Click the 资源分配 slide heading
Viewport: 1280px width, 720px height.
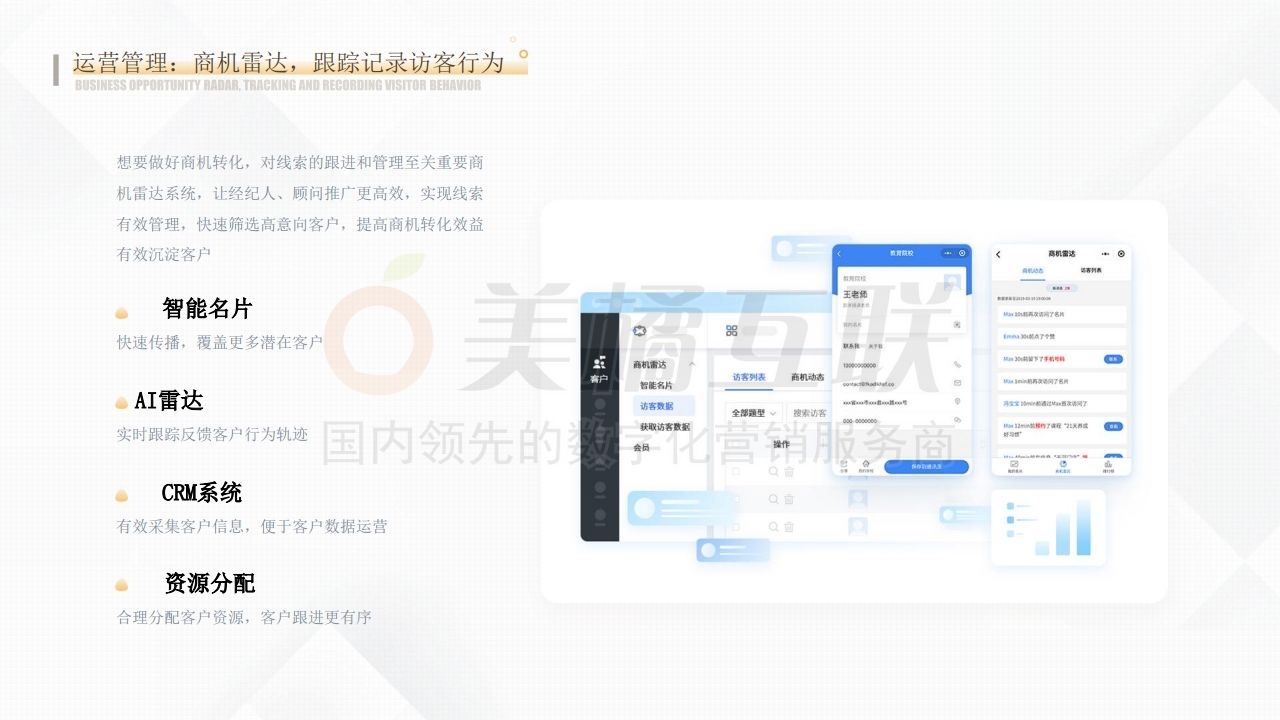coord(209,584)
